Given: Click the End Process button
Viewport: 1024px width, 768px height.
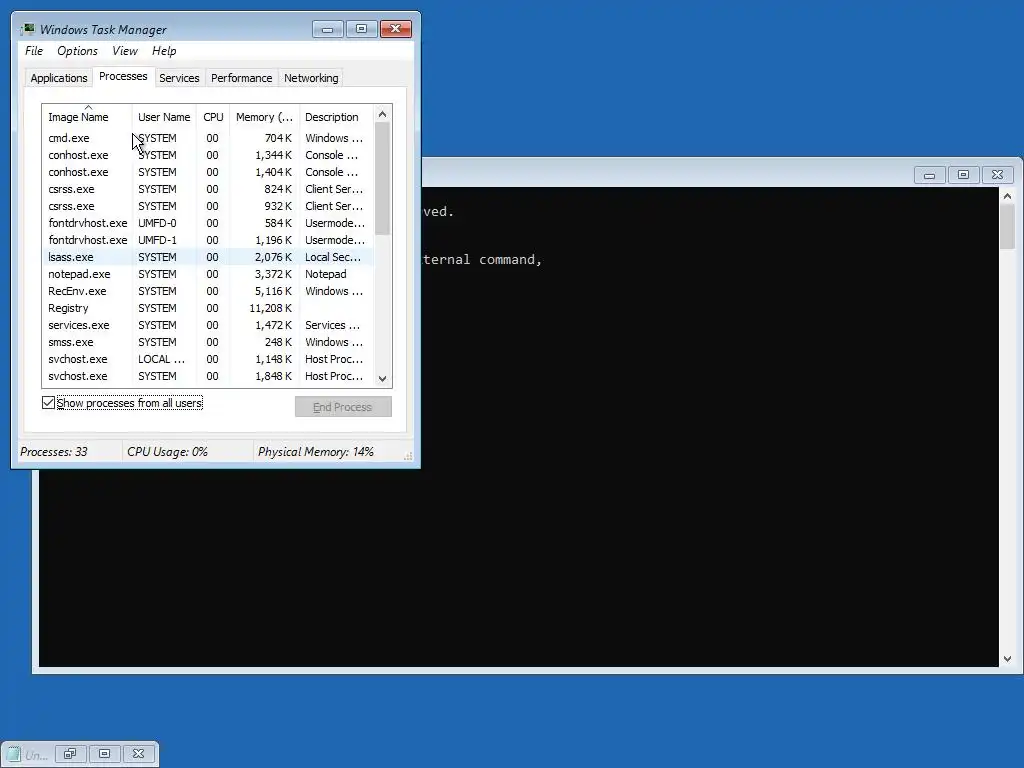Looking at the screenshot, I should click(343, 407).
